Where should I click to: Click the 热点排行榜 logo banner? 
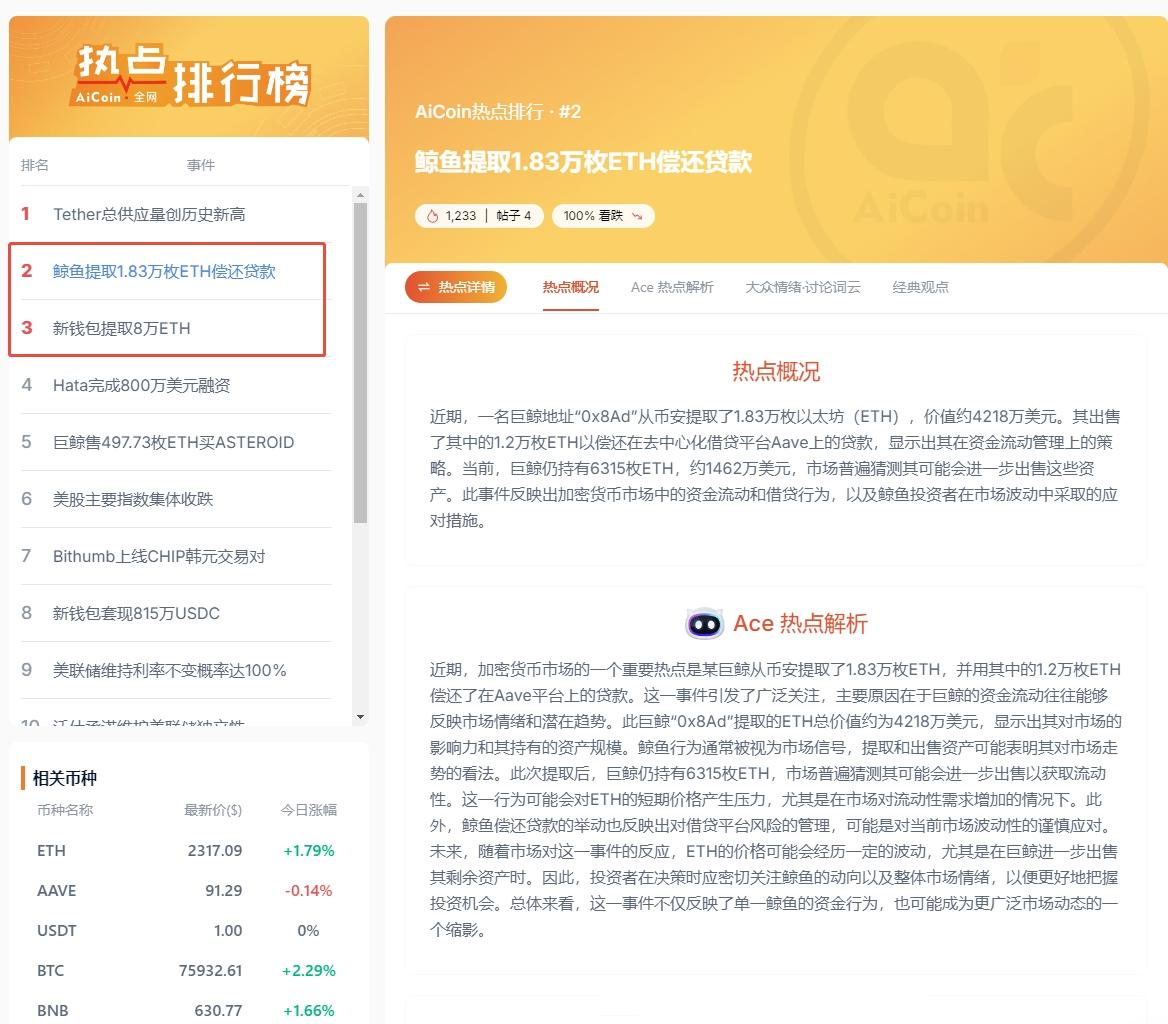[x=191, y=76]
